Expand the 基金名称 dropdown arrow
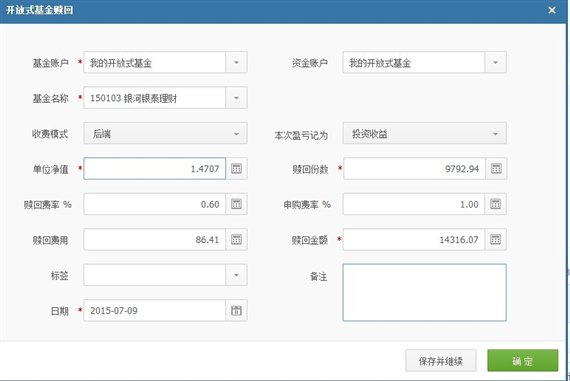570x381 pixels. click(x=236, y=98)
